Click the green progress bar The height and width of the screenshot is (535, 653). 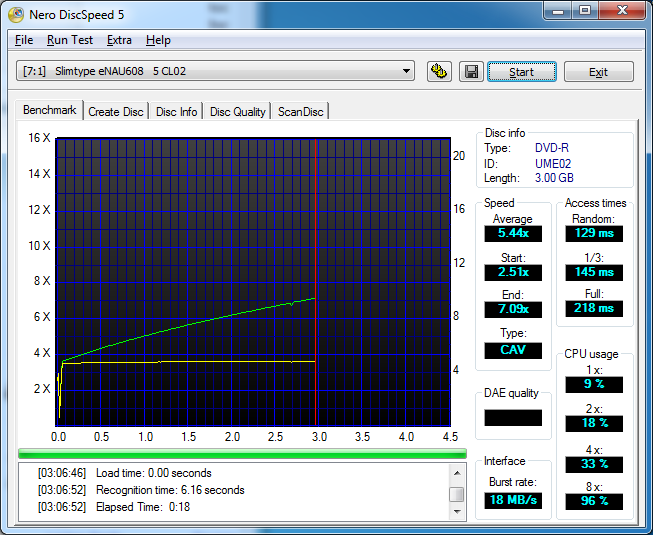(242, 453)
